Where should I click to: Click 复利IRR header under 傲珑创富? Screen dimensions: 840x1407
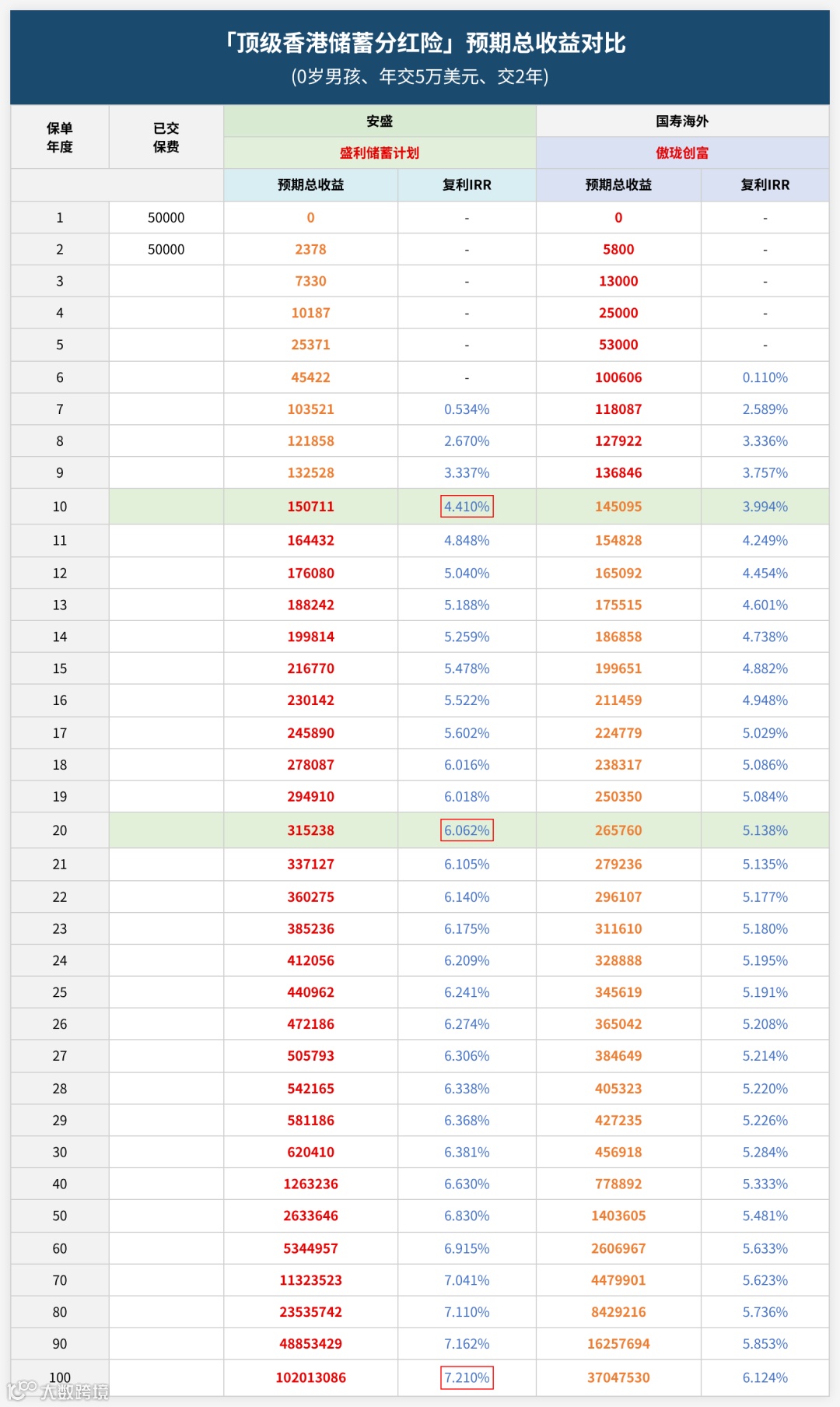tap(765, 185)
